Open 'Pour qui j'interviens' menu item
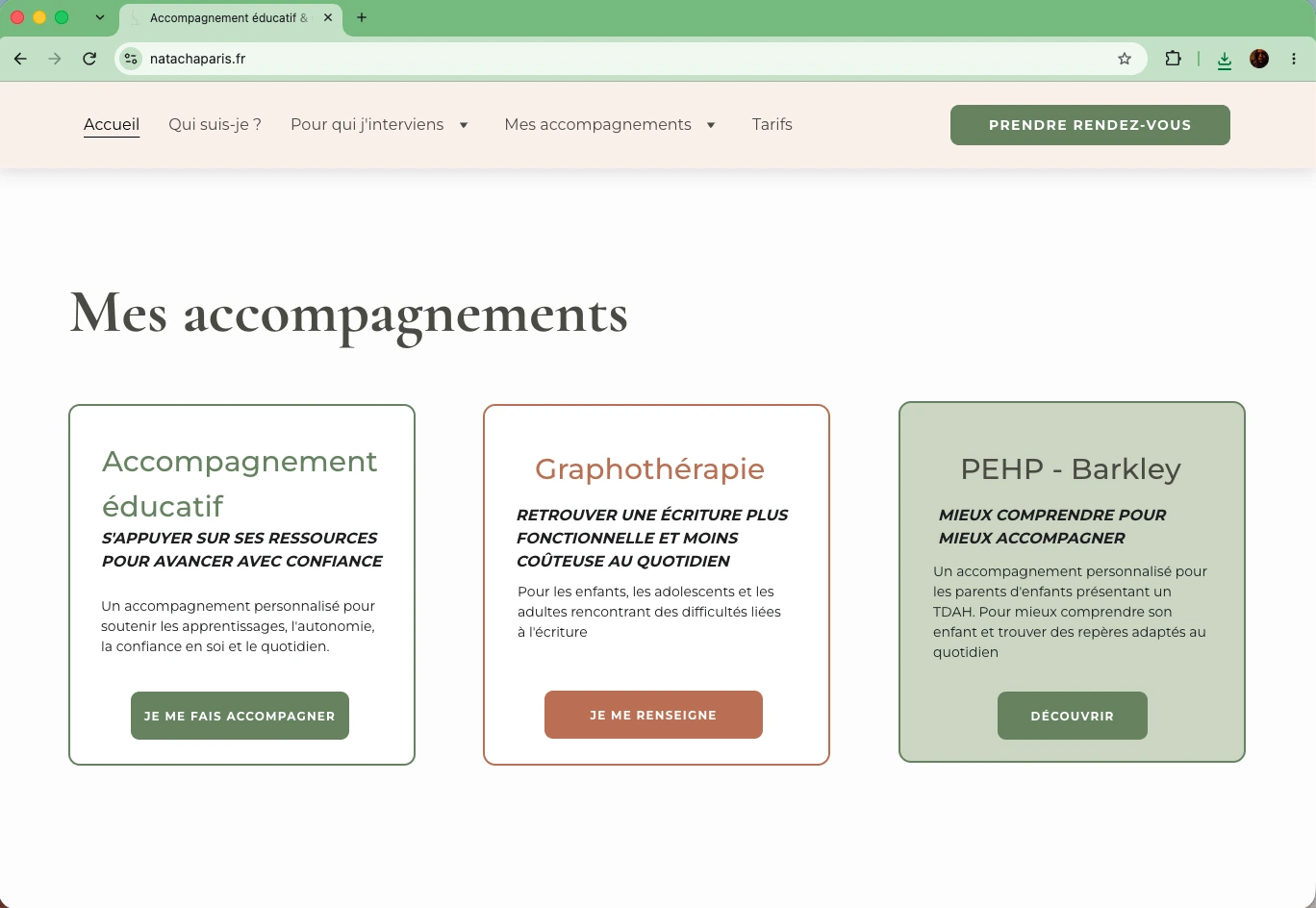The image size is (1316, 908). [x=367, y=124]
